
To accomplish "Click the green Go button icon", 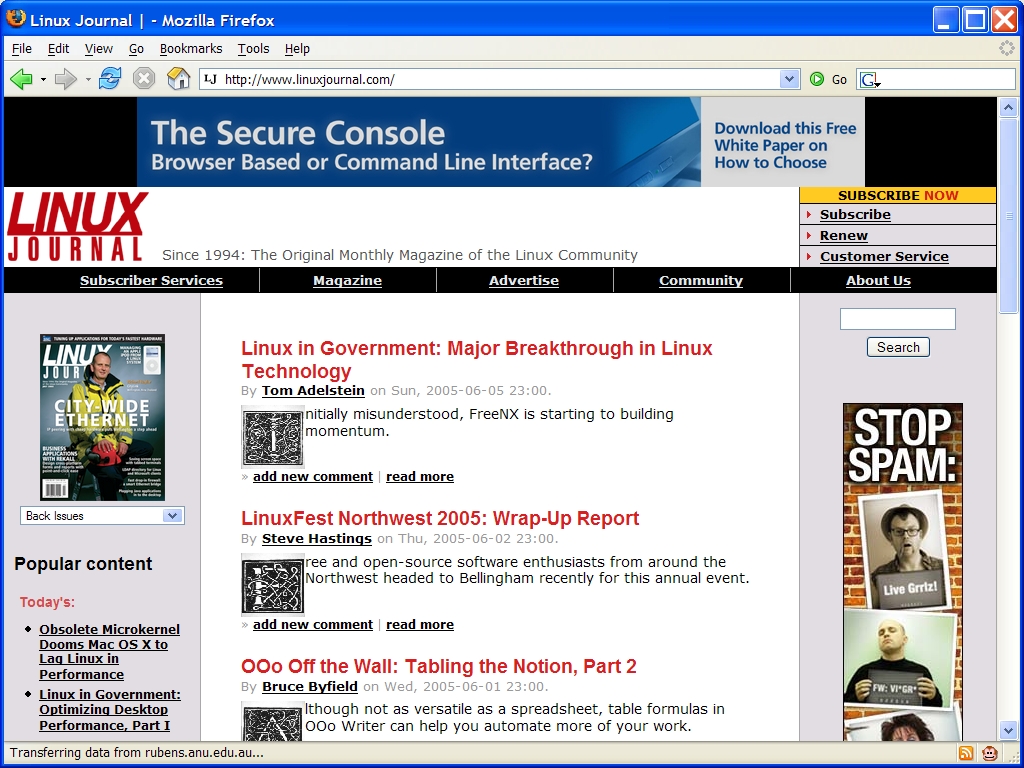I will (818, 79).
